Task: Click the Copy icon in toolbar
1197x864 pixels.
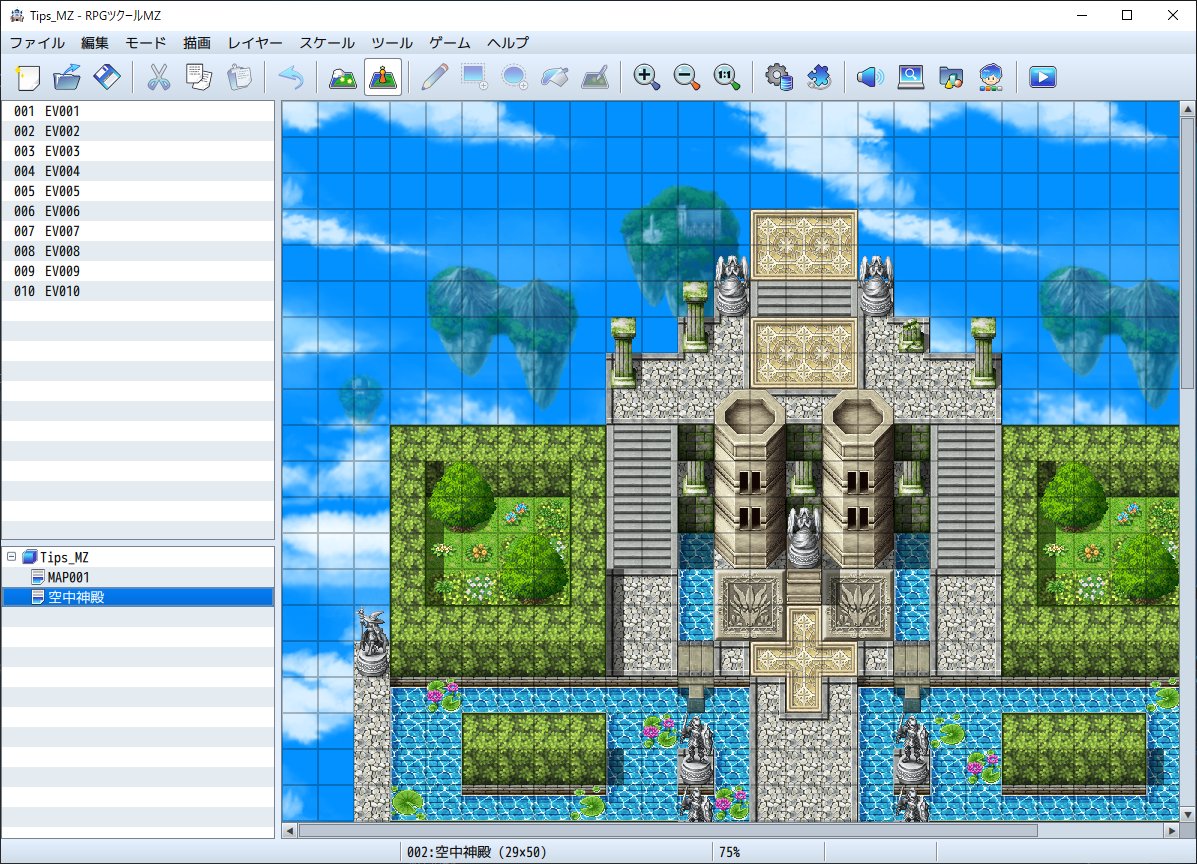Action: 198,77
